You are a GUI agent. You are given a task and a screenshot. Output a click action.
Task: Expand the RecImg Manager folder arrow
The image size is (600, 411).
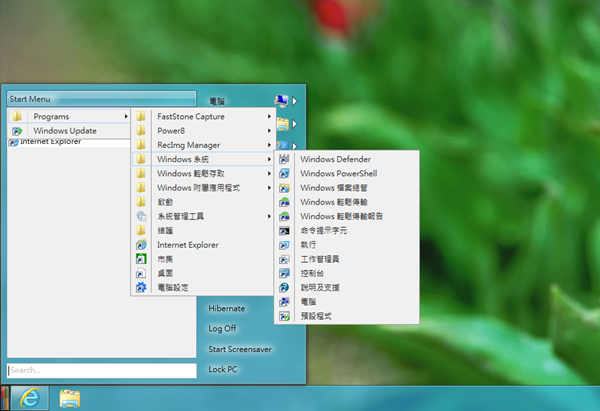269,145
